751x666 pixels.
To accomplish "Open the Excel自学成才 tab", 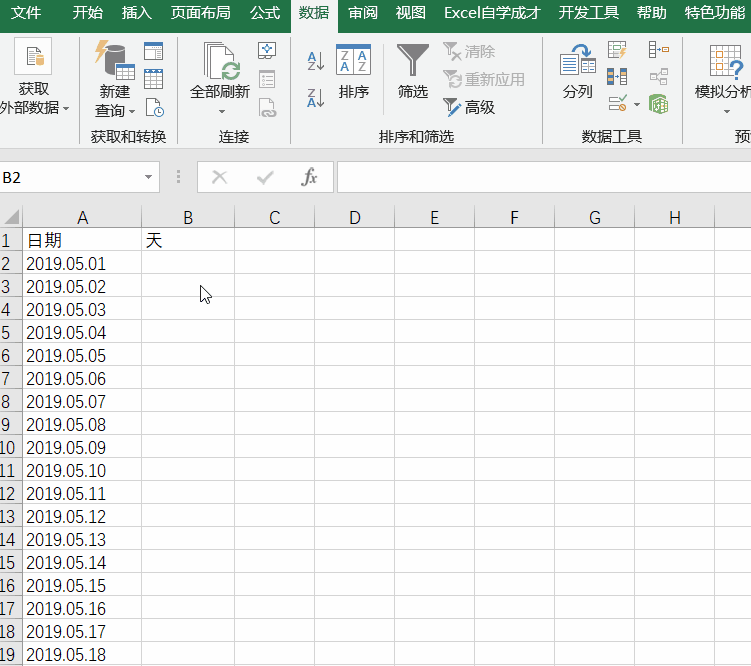I will 492,13.
